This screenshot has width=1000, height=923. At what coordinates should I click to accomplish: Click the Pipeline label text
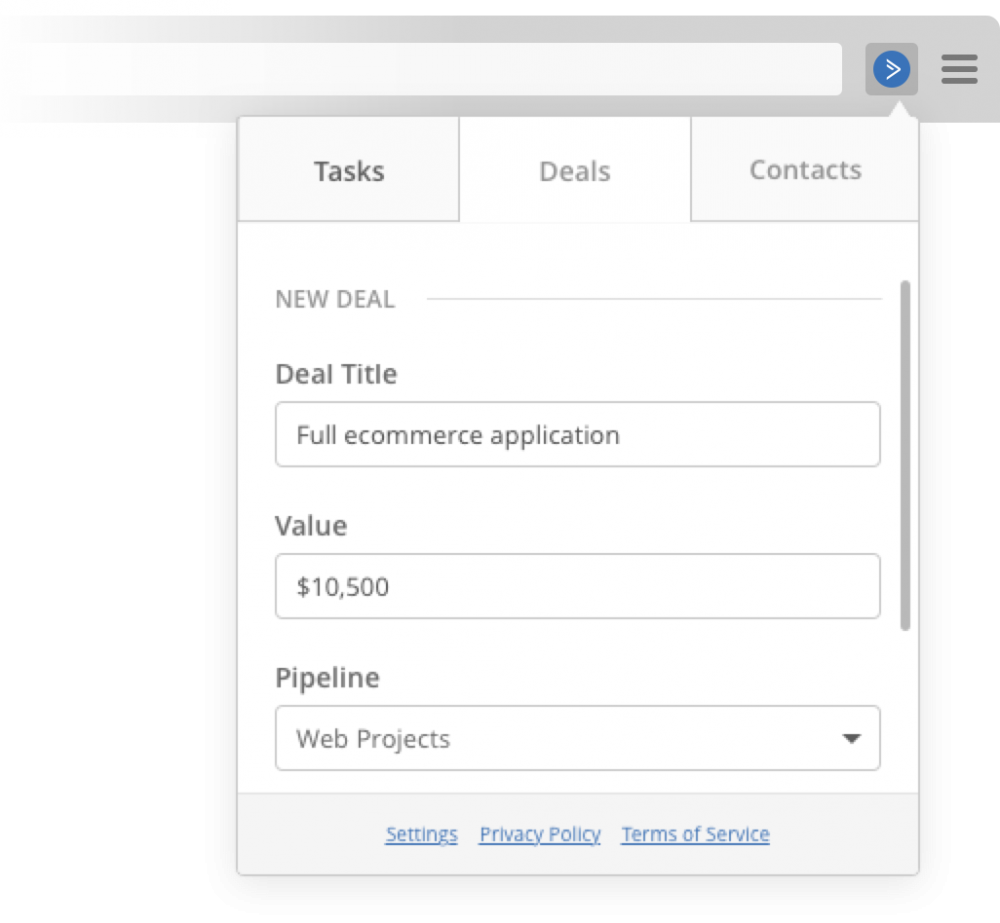click(x=327, y=678)
